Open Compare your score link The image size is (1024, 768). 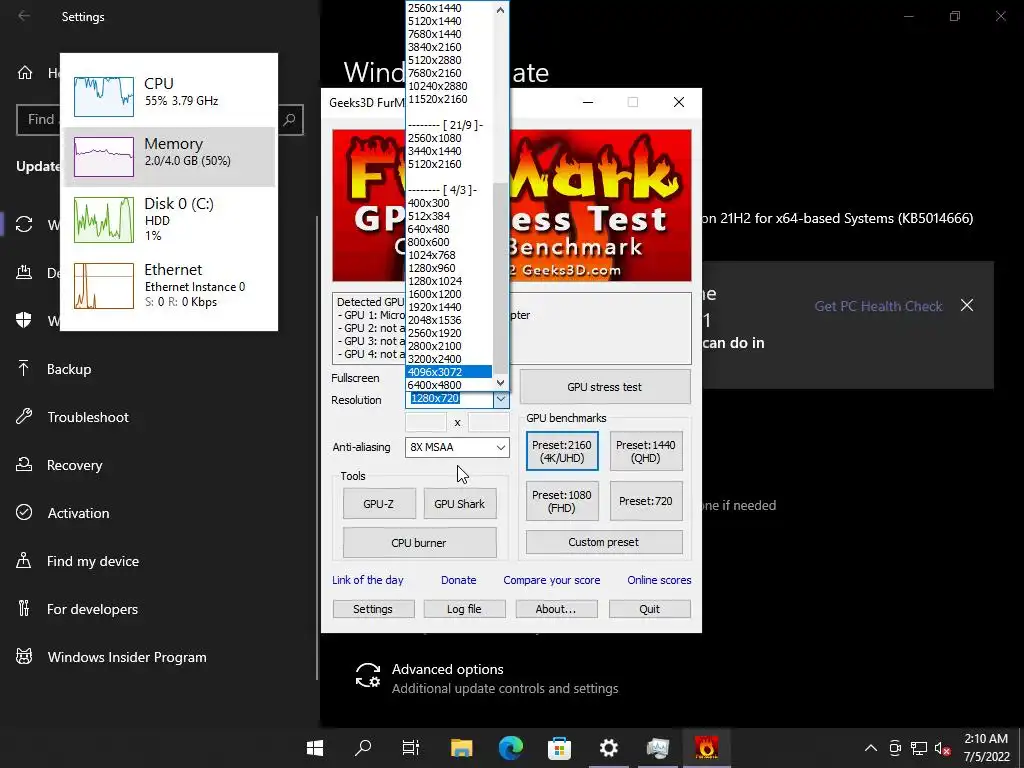tap(552, 580)
